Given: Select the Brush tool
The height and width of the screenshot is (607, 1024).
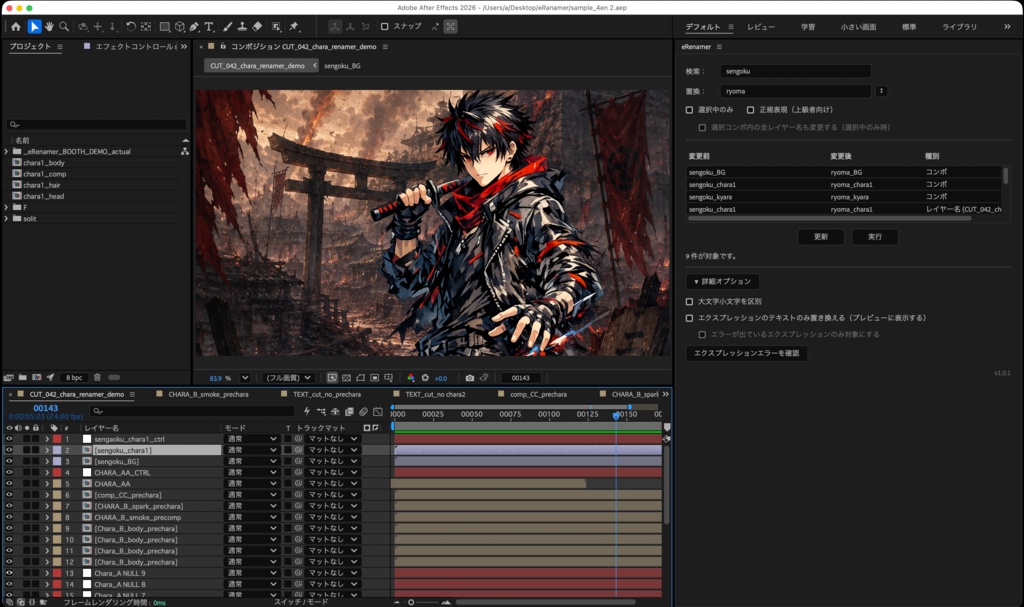Looking at the screenshot, I should pos(227,27).
